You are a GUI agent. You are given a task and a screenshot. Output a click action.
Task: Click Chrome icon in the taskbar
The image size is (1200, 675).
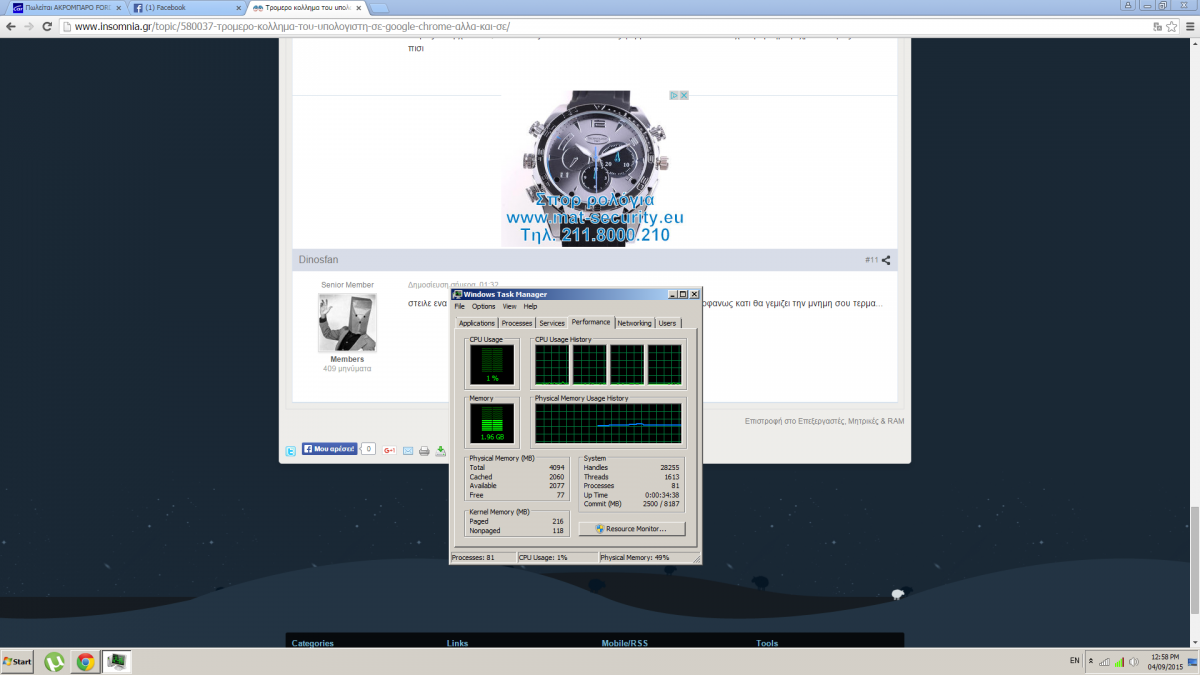pos(86,662)
